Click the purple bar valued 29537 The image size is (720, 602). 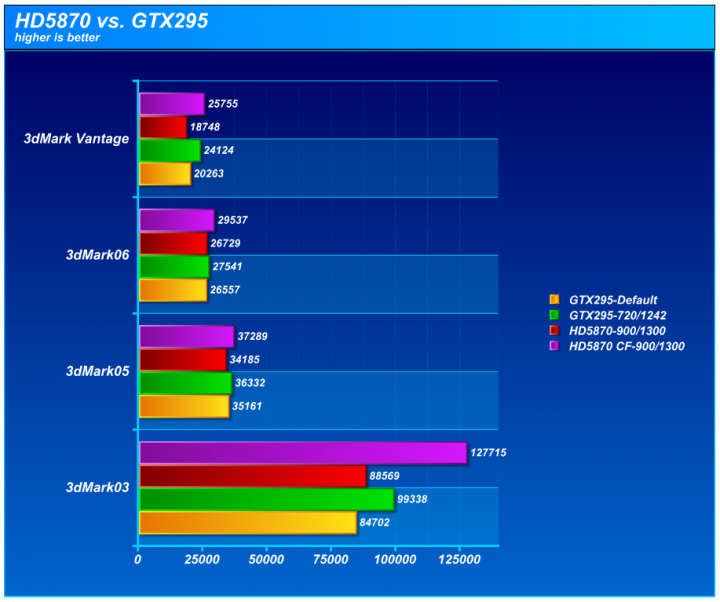(177, 220)
